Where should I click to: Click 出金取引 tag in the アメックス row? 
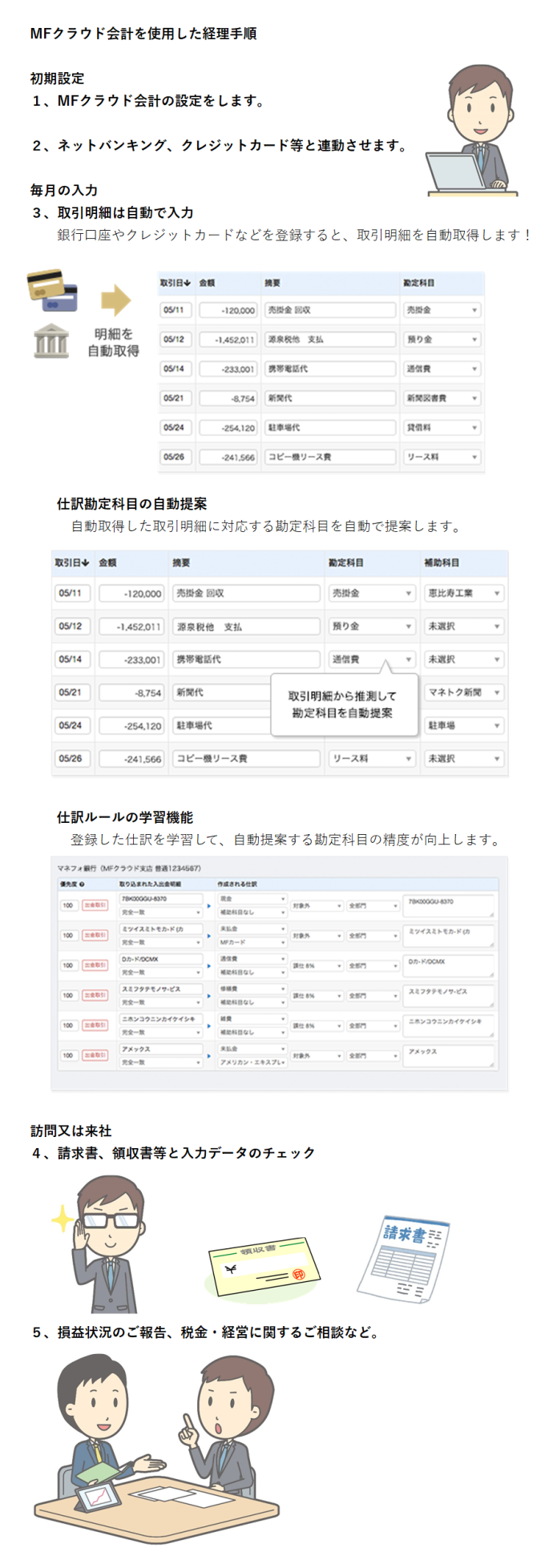(95, 1055)
